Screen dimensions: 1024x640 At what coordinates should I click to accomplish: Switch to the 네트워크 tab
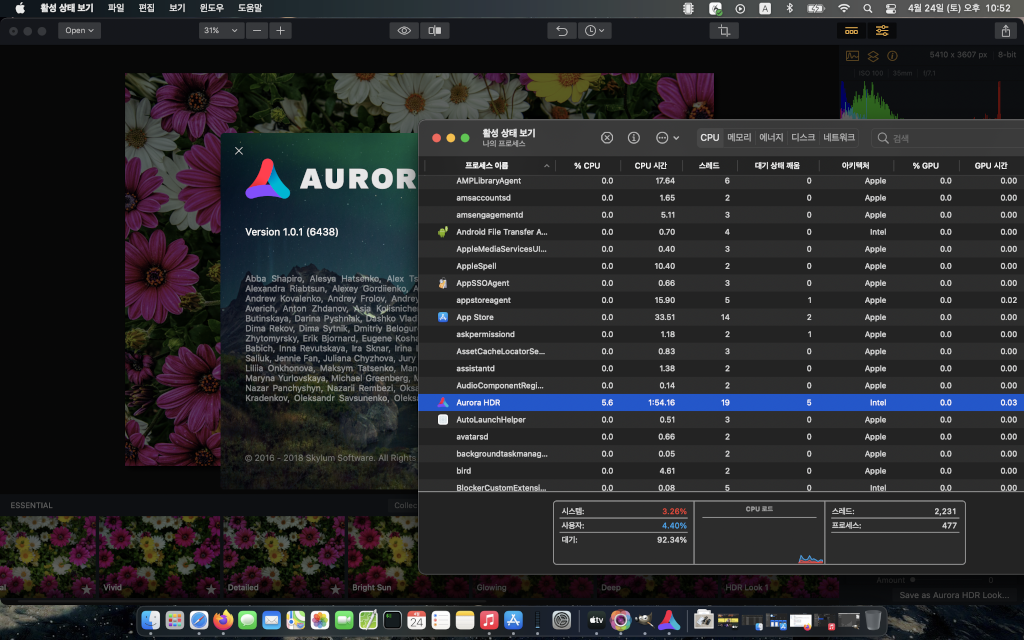[839, 138]
